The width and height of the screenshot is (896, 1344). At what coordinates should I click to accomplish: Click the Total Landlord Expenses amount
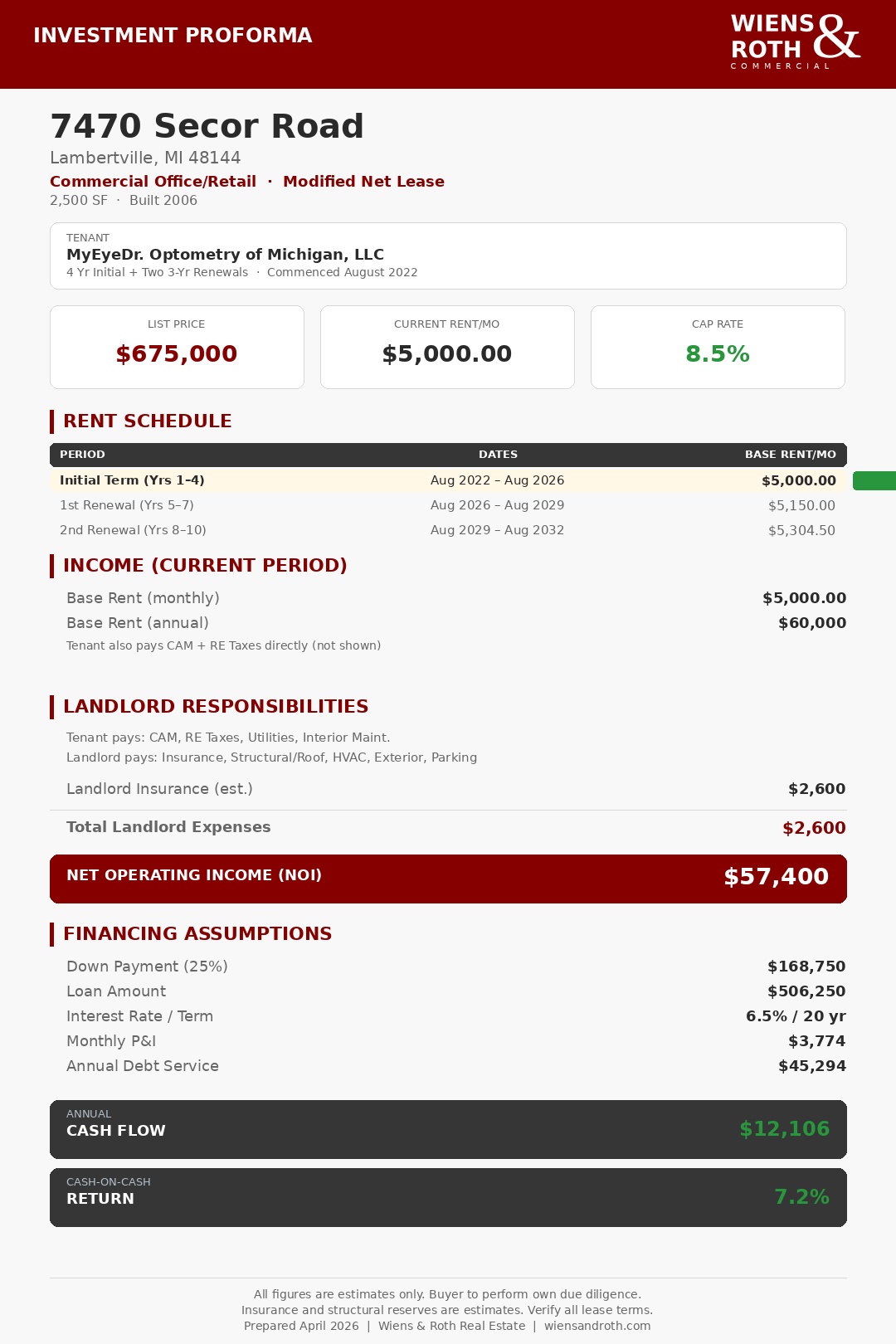pyautogui.click(x=814, y=828)
